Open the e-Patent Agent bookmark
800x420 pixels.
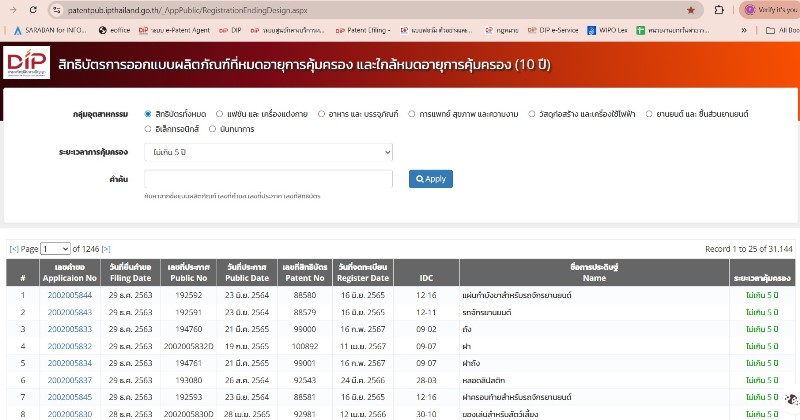point(179,30)
